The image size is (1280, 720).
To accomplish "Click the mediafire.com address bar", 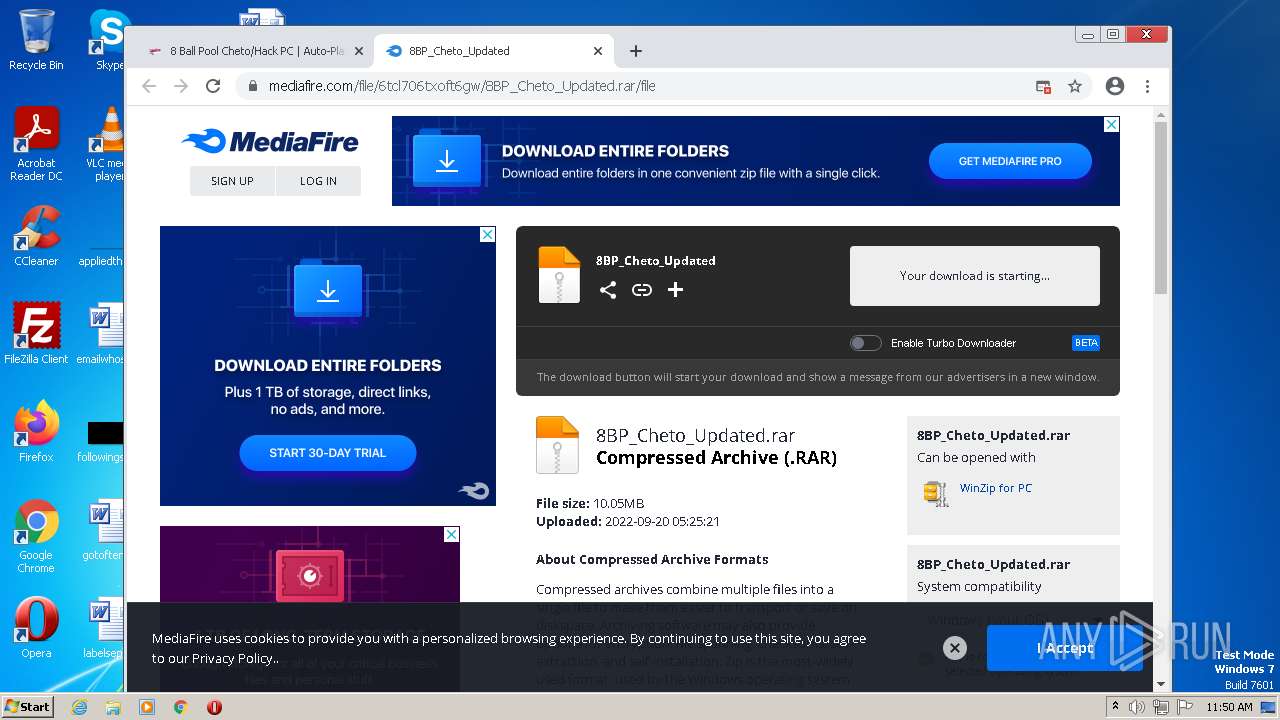I will [x=640, y=86].
